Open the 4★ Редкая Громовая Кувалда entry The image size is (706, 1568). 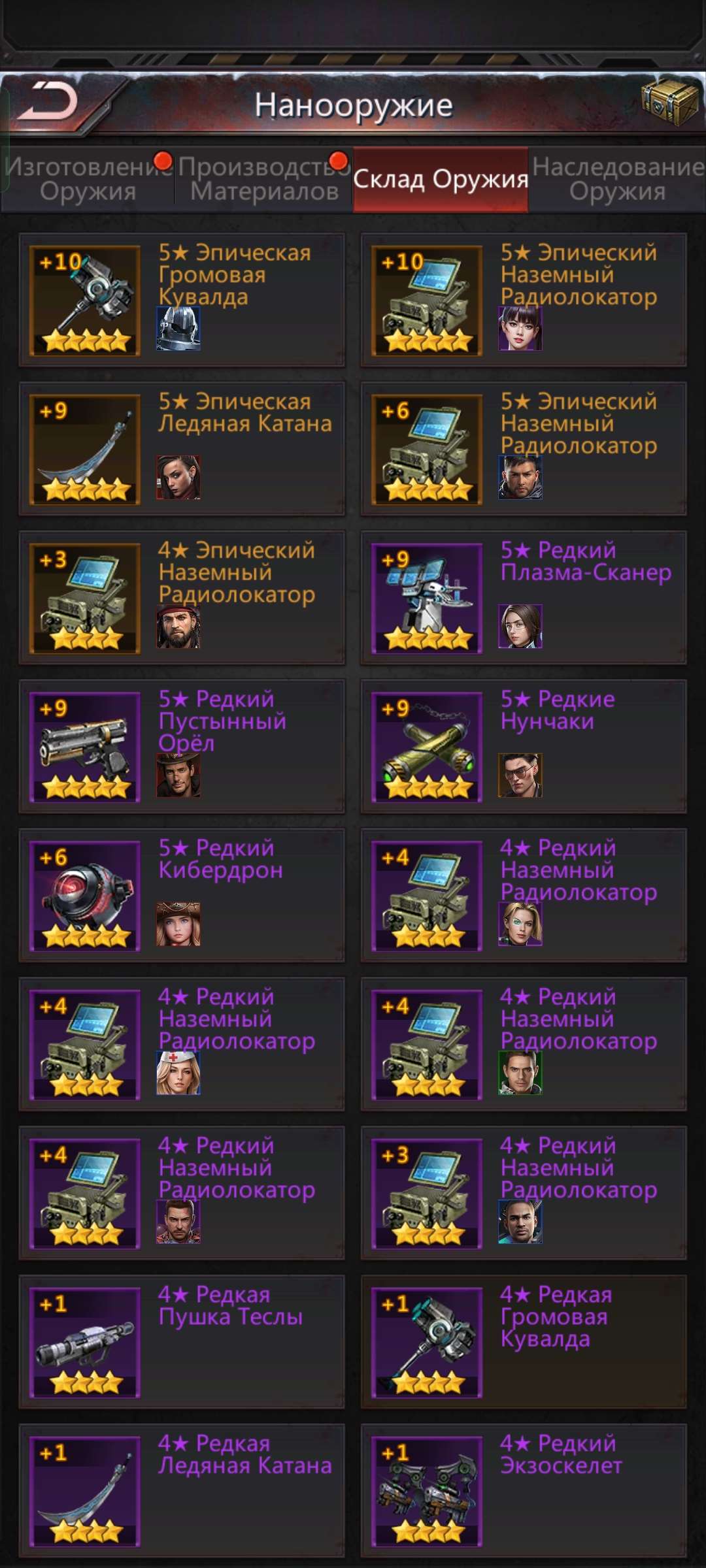524,1342
